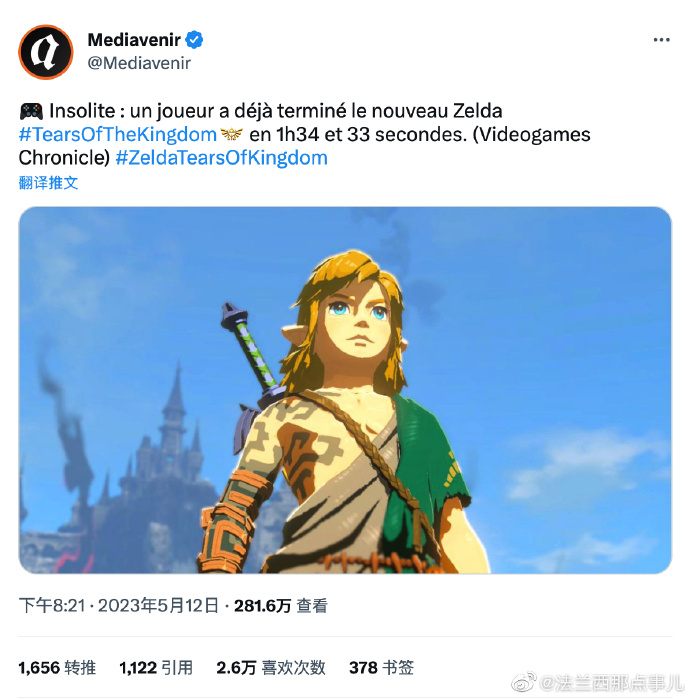View the 281.6万 查看 view count
The height and width of the screenshot is (699, 690).
[x=281, y=605]
